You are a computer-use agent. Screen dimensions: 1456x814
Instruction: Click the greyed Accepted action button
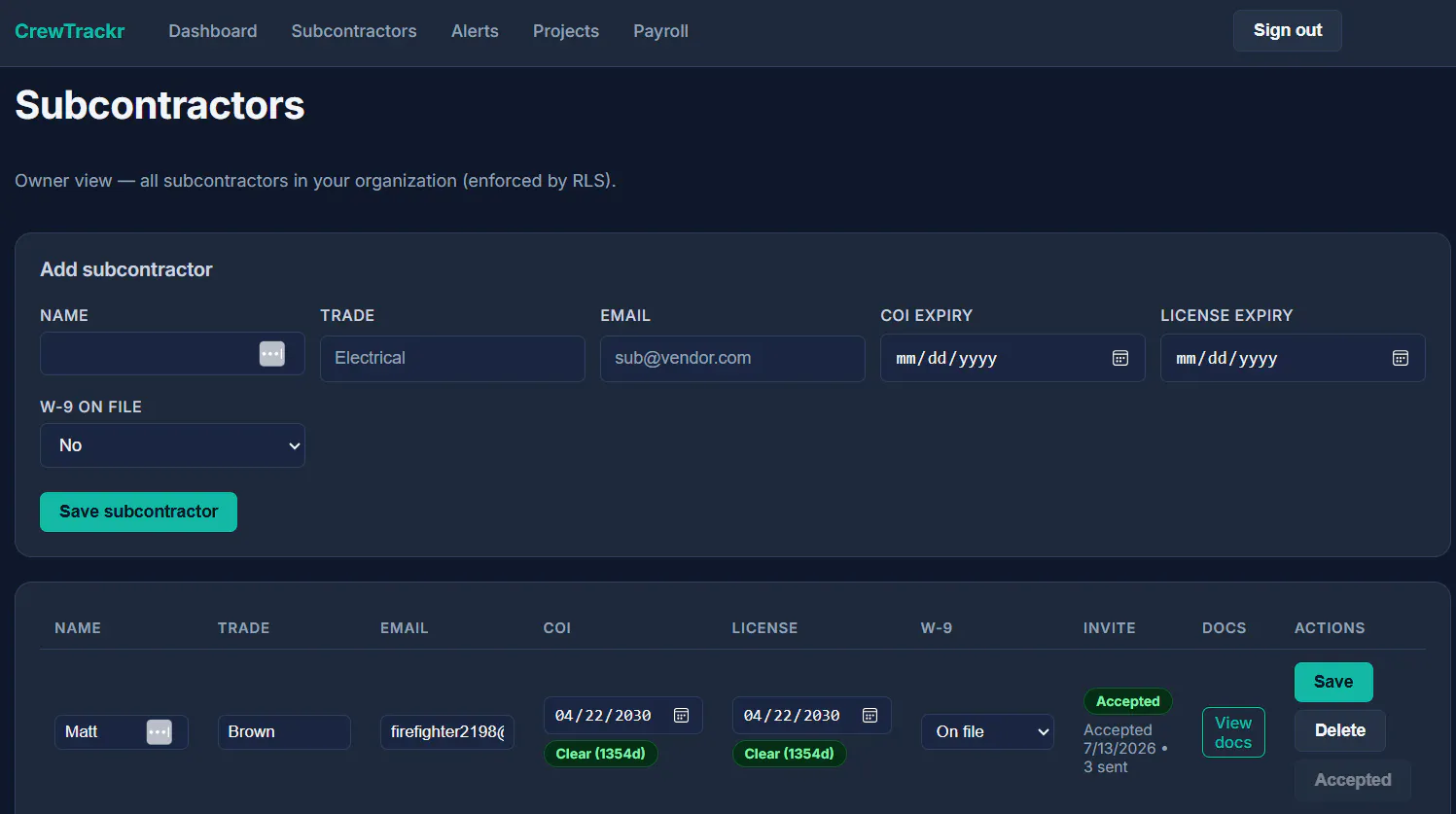(1353, 780)
